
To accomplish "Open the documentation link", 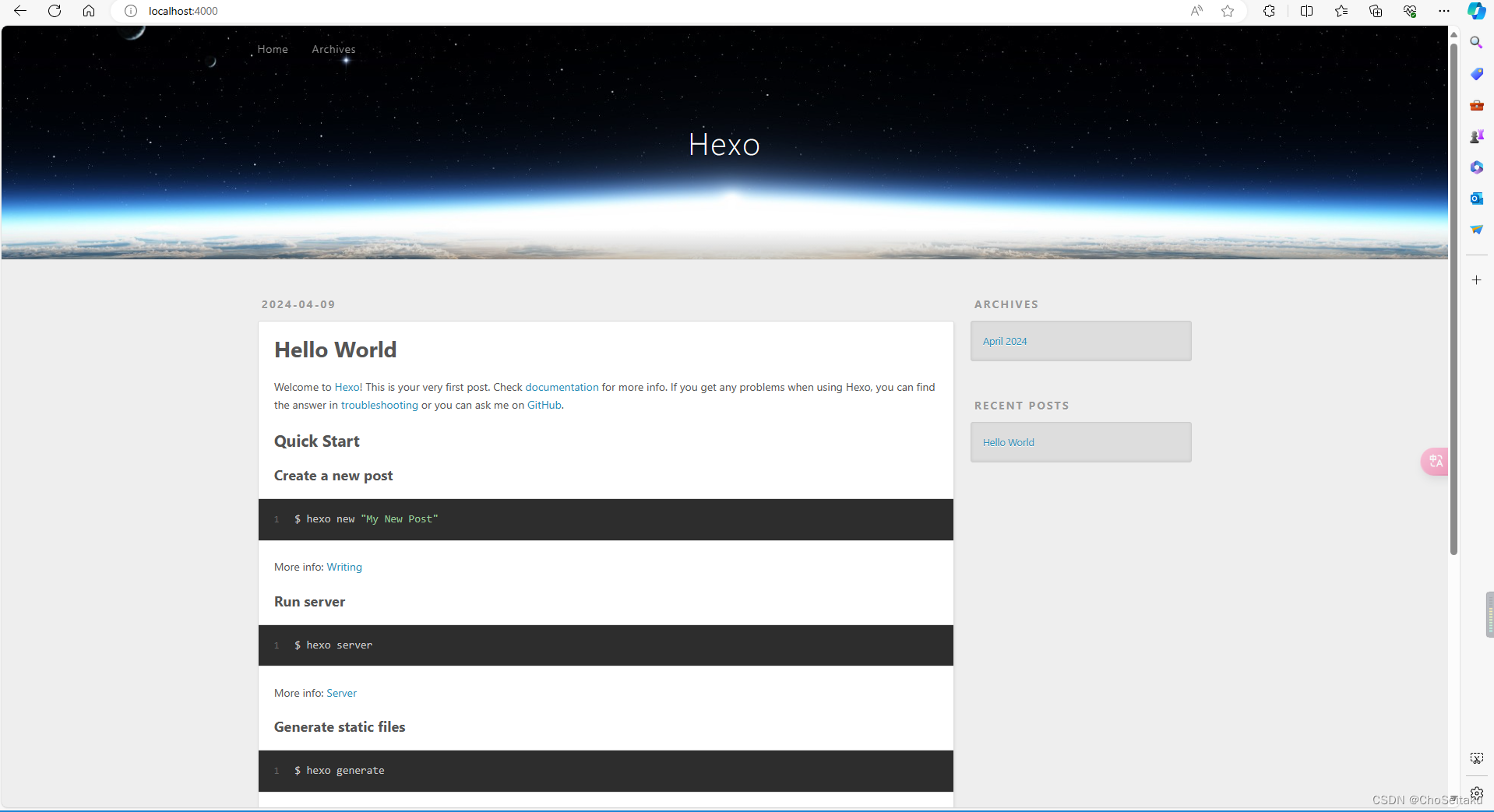I will [562, 387].
